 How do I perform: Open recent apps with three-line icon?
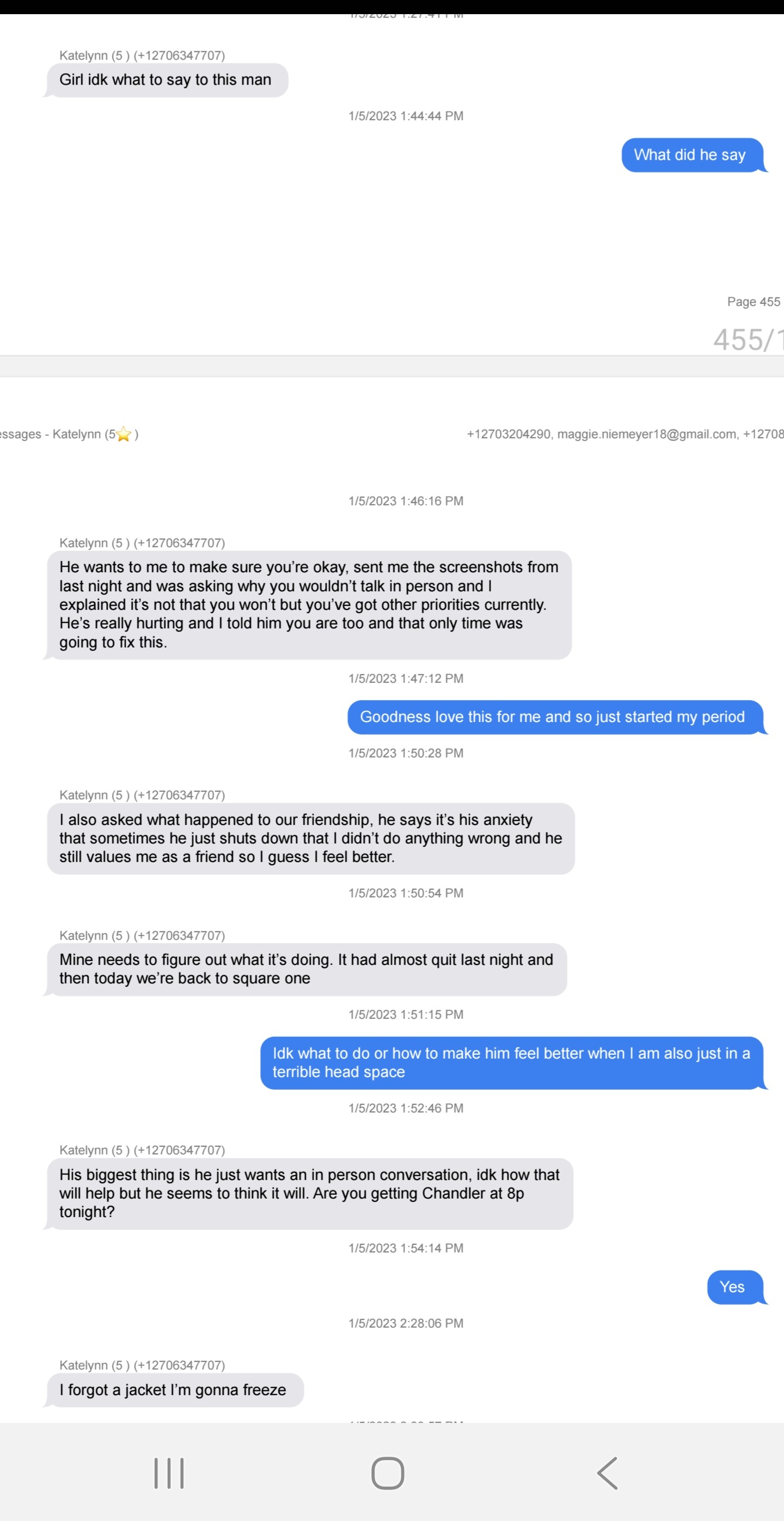click(169, 1473)
